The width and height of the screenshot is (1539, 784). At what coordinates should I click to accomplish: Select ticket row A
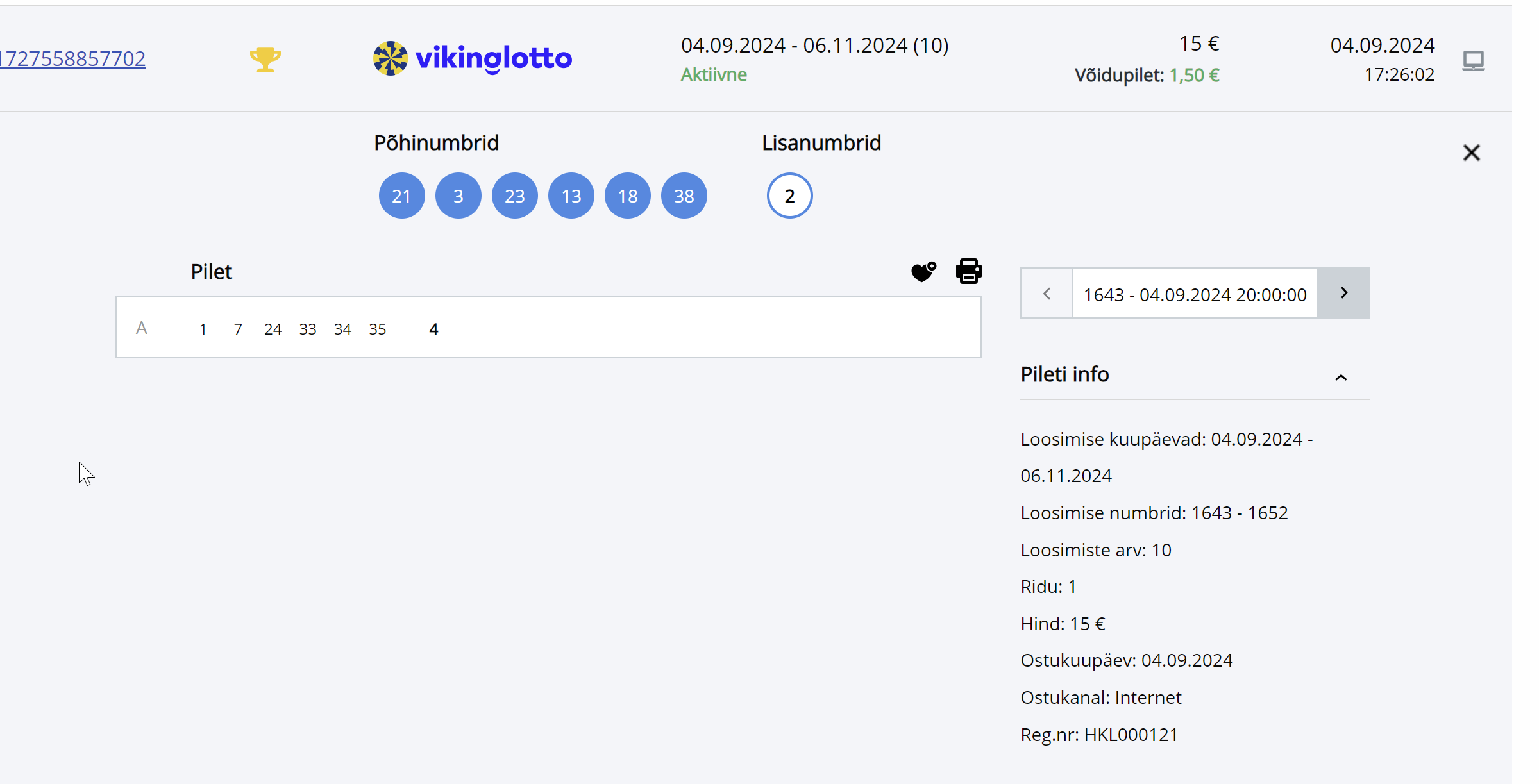[142, 328]
